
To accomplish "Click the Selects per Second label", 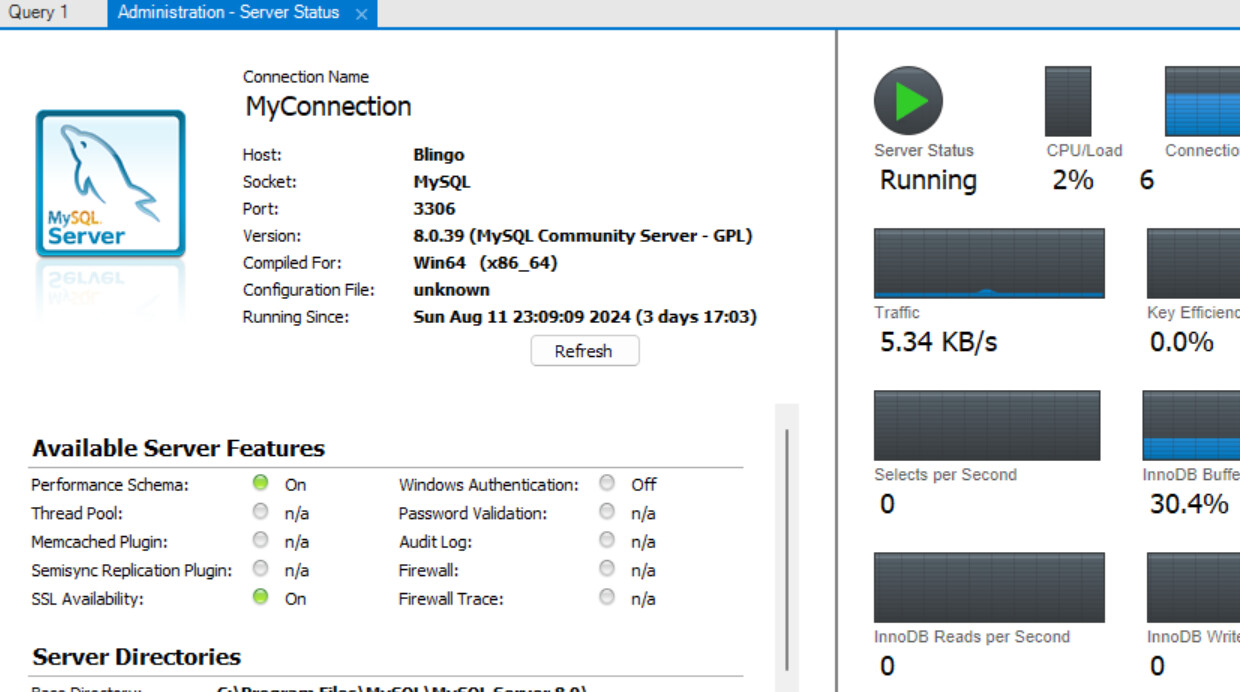I will (x=945, y=475).
